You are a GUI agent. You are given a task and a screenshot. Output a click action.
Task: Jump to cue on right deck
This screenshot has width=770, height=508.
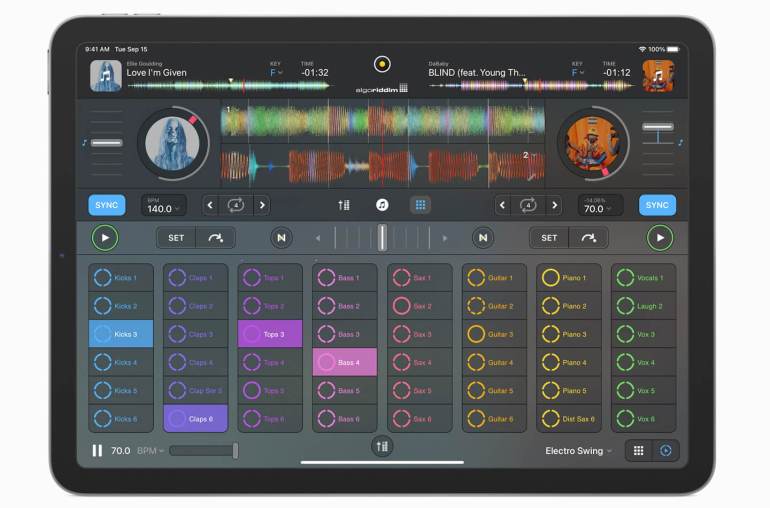(588, 238)
